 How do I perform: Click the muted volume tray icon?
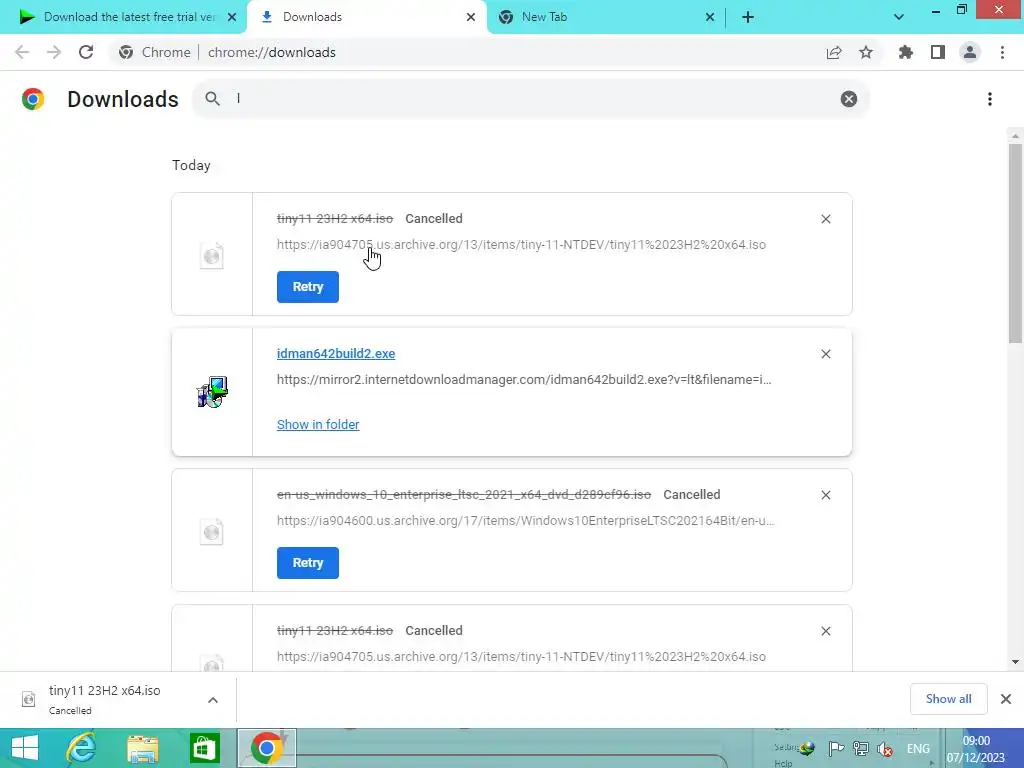coord(886,749)
